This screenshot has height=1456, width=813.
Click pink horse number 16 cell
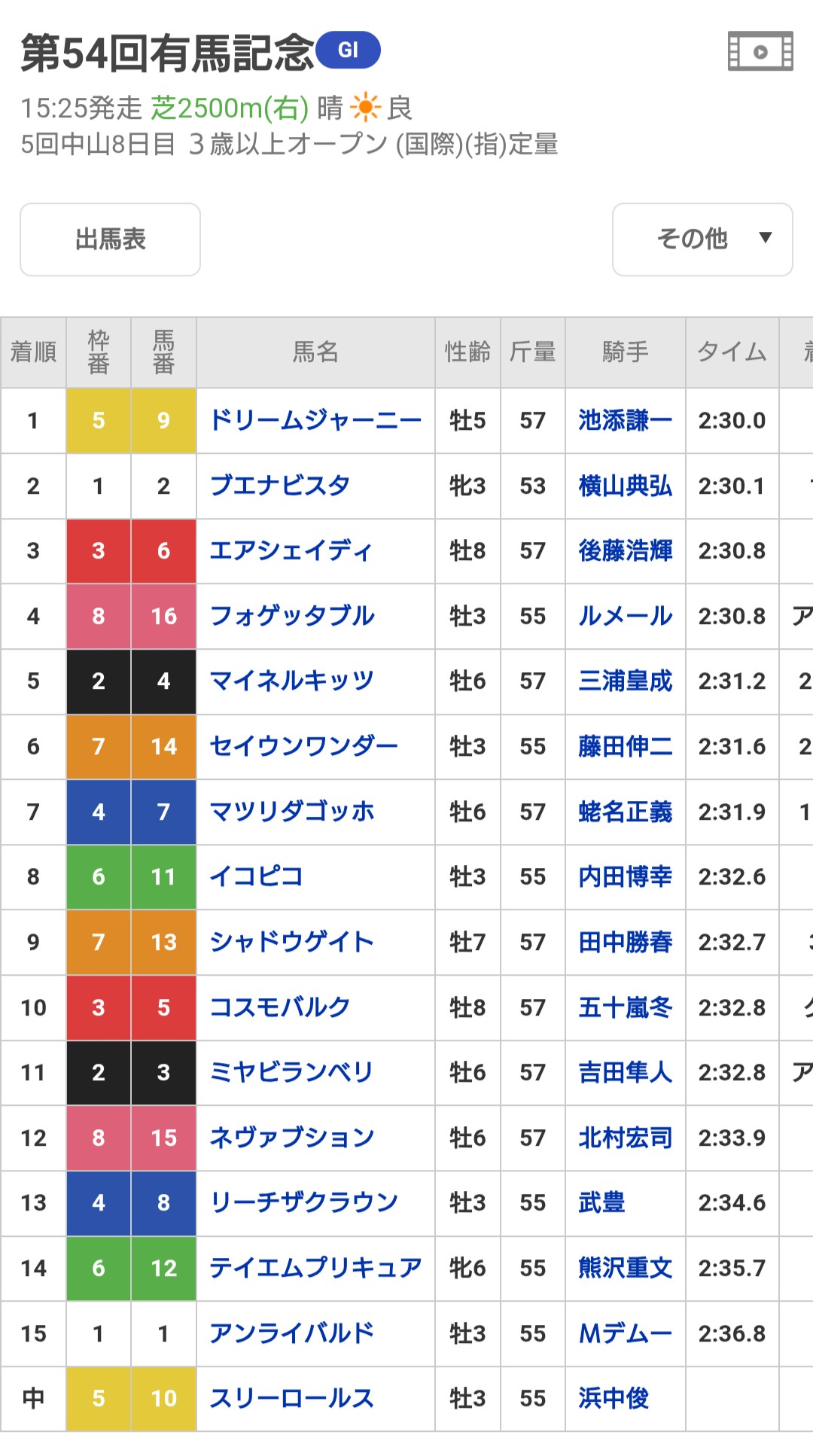[163, 616]
